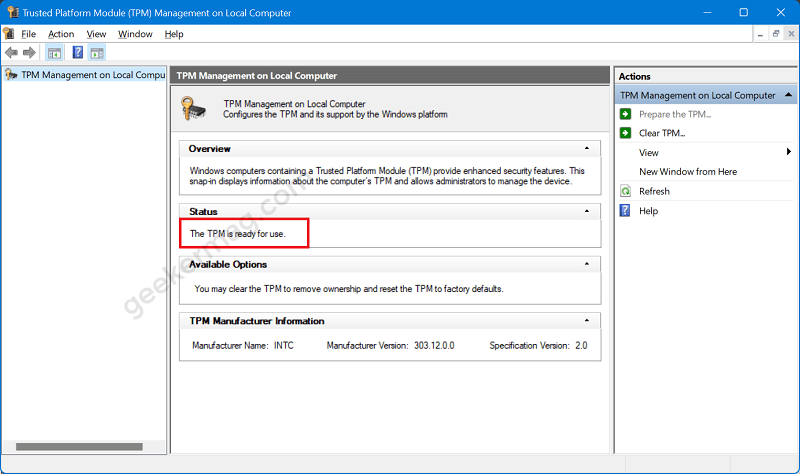Collapse the Overview section
The height and width of the screenshot is (474, 800).
587,148
